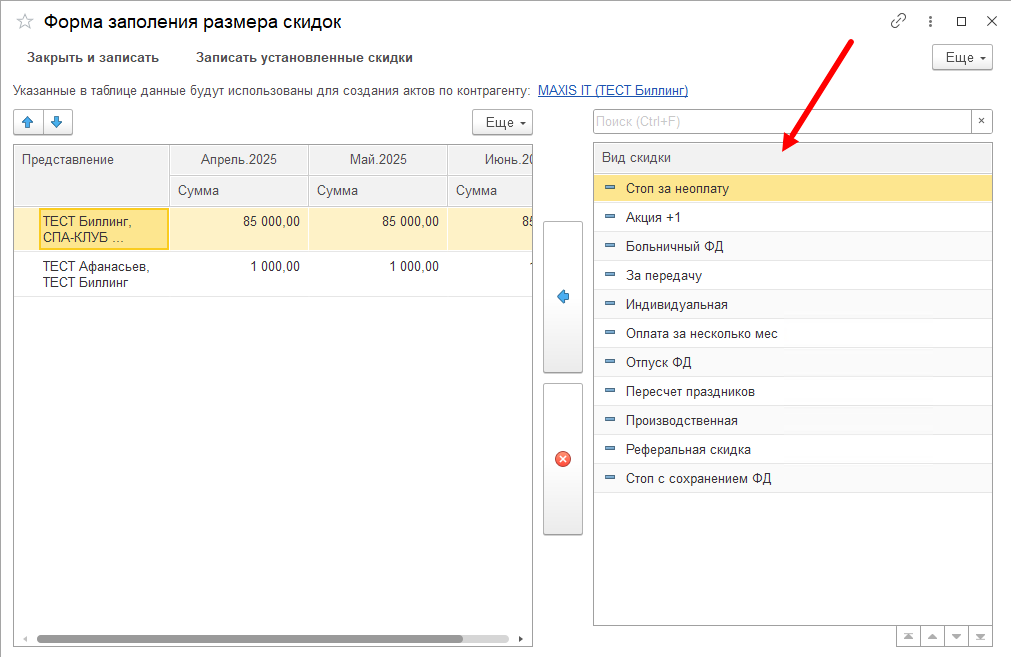Click the dash icon beside Отпуск ФД
1011x657 pixels.
click(610, 362)
